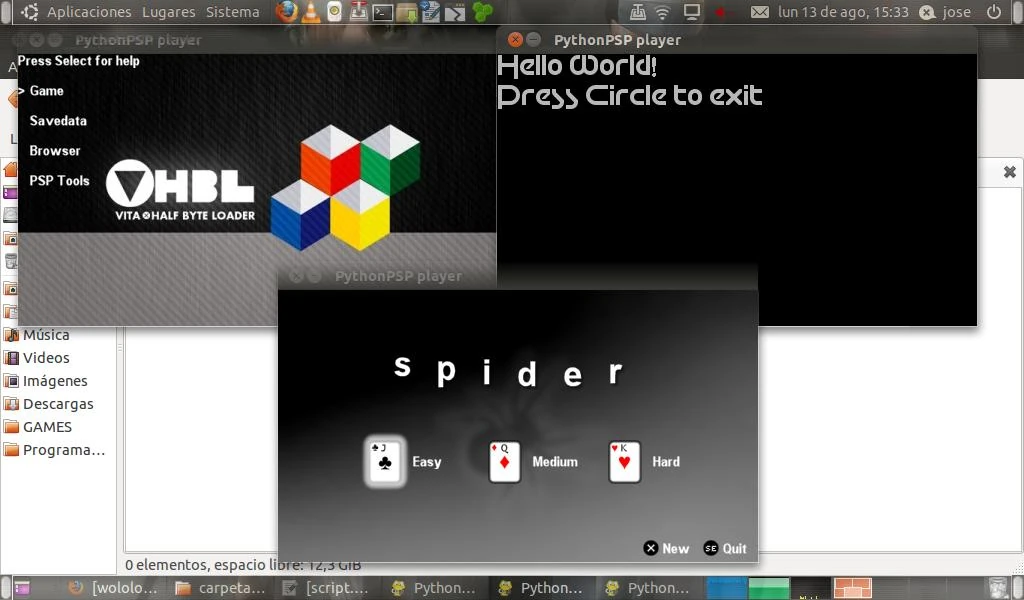Open the text editor notepad launcher
The height and width of the screenshot is (600, 1024).
click(x=430, y=12)
